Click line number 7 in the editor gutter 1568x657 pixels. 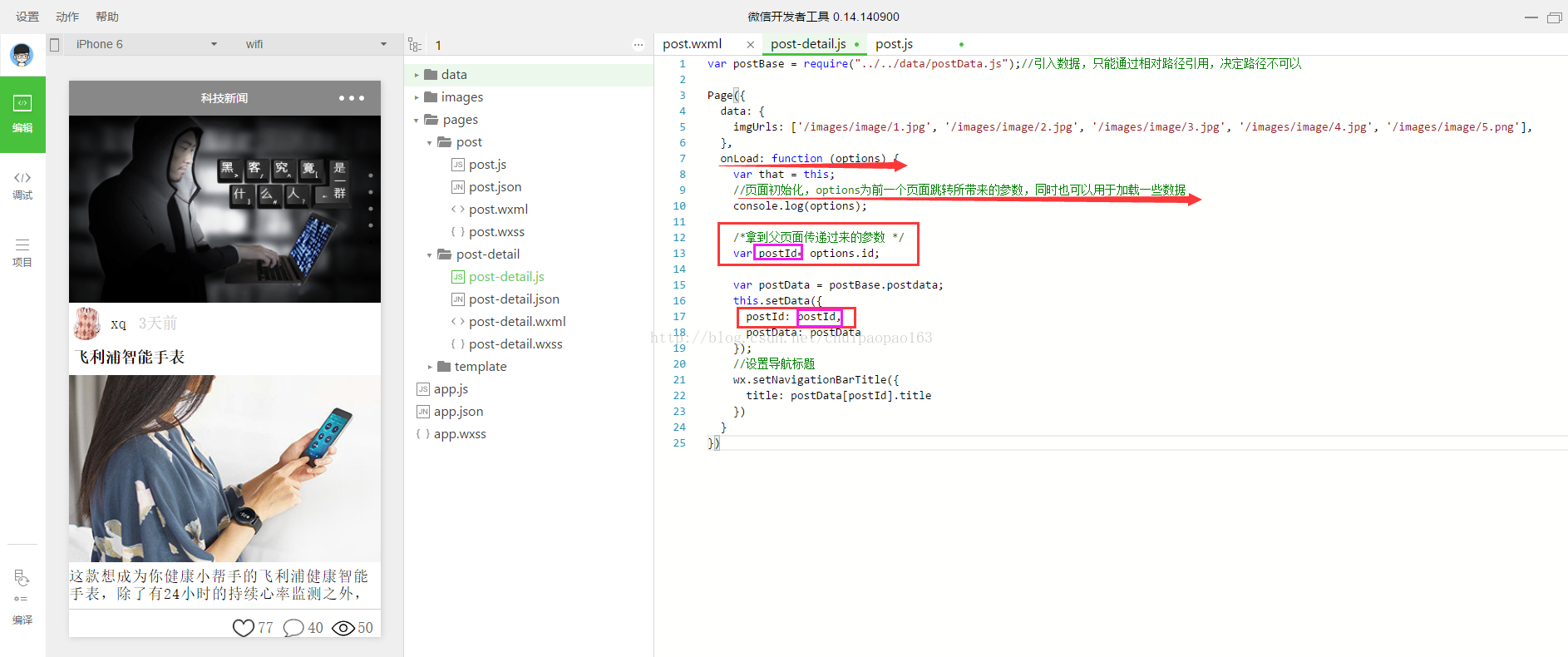pos(683,159)
